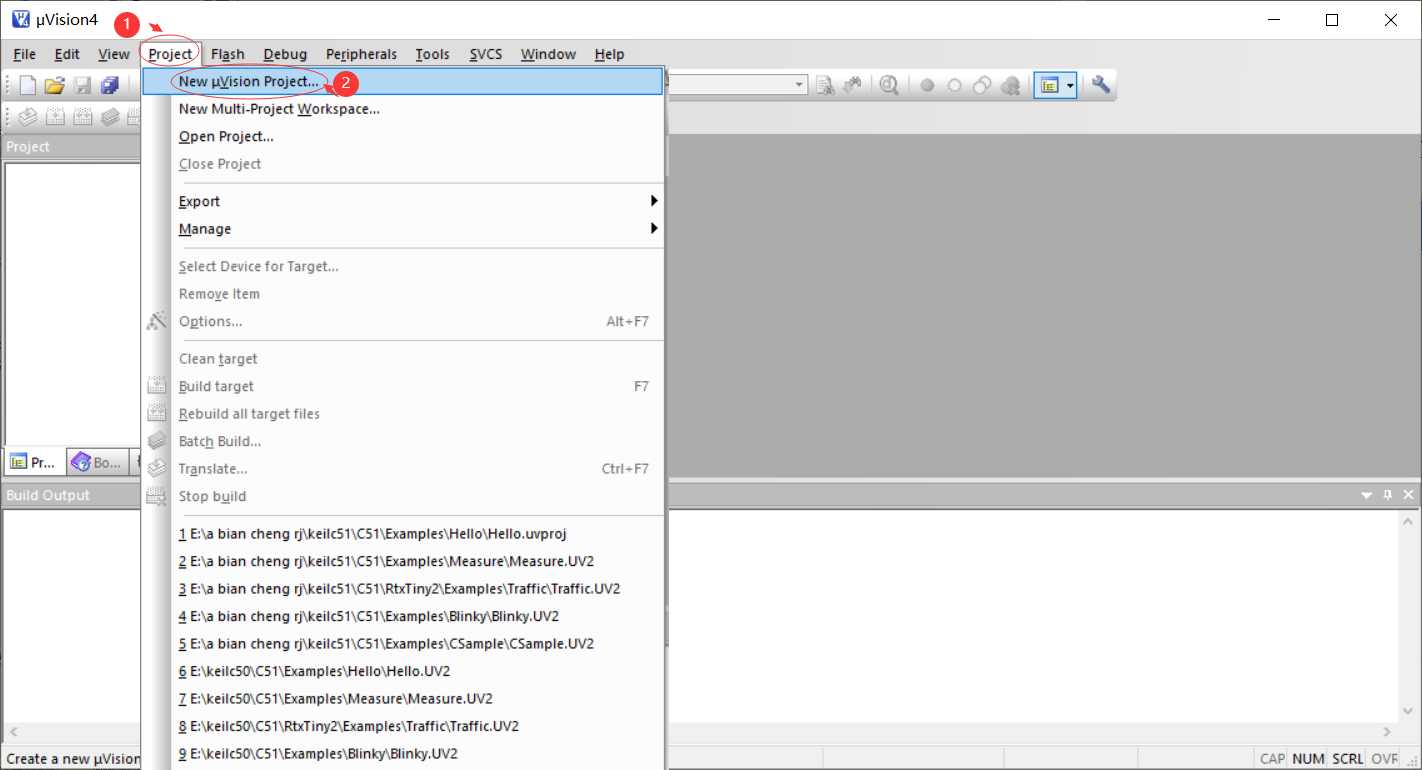1422x770 pixels.
Task: Open the View menu
Action: 114,54
